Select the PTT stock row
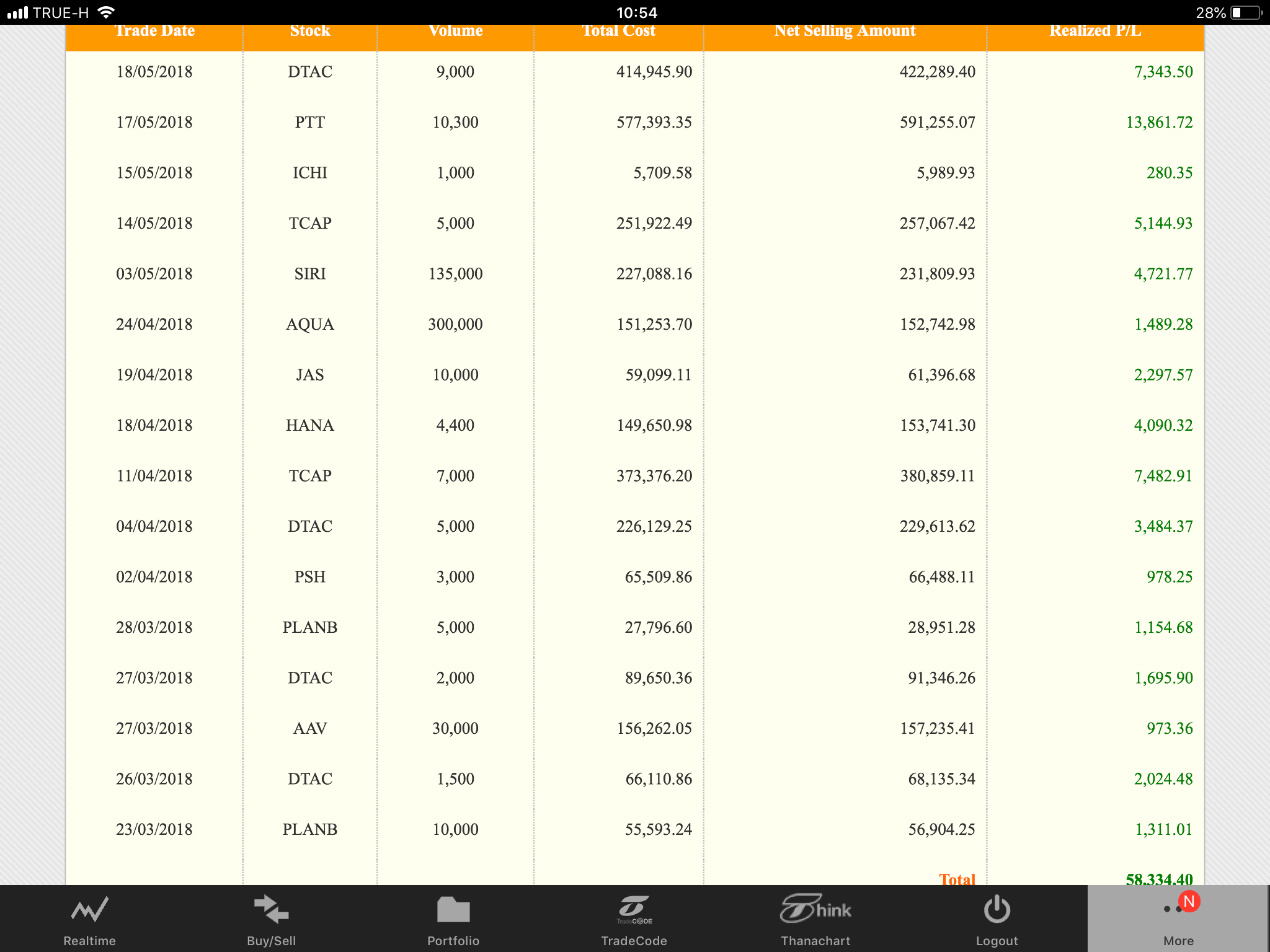This screenshot has height=952, width=1270. (x=310, y=122)
